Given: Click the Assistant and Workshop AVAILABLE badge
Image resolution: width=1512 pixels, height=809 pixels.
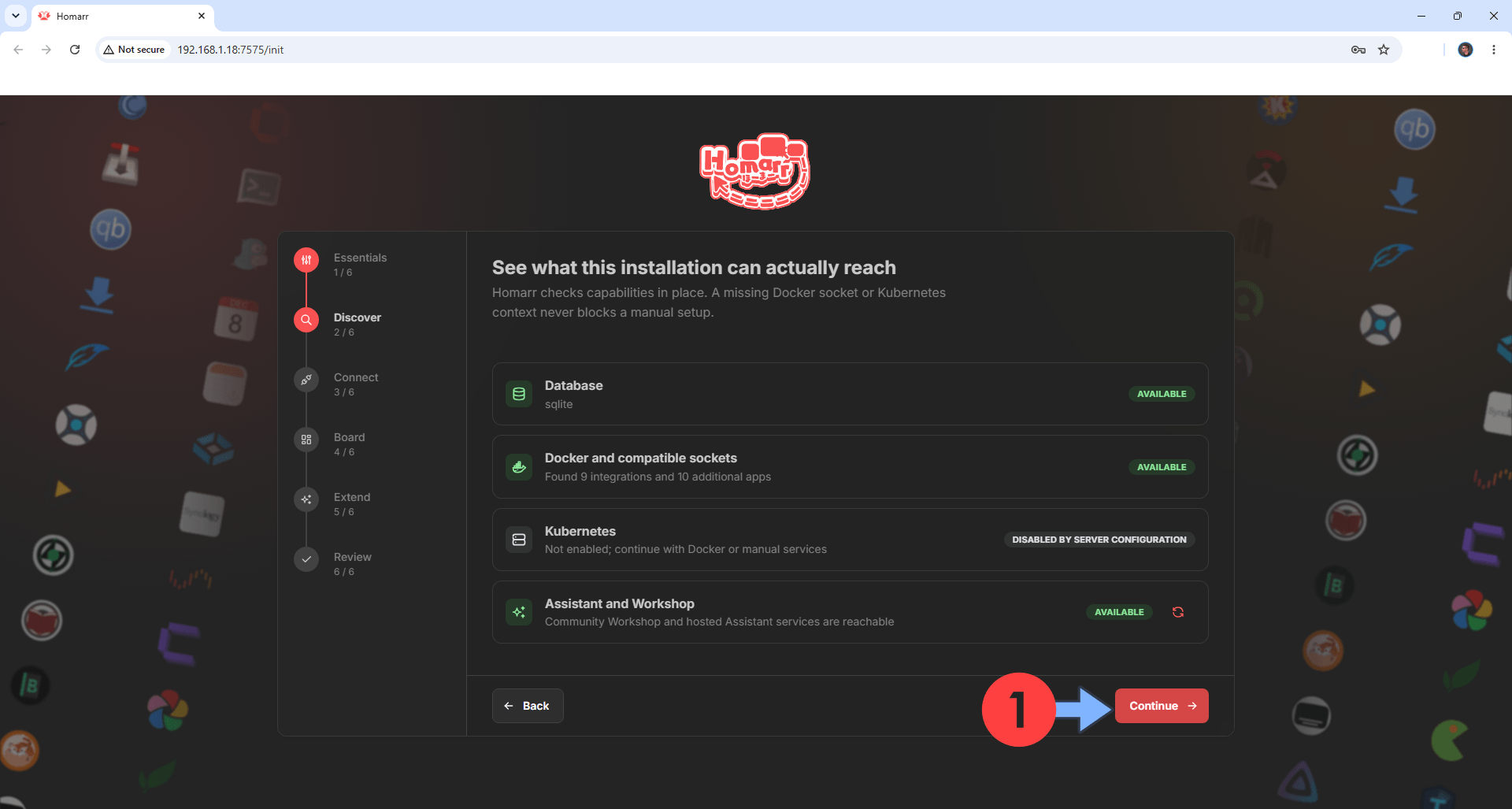Looking at the screenshot, I should click(1119, 612).
